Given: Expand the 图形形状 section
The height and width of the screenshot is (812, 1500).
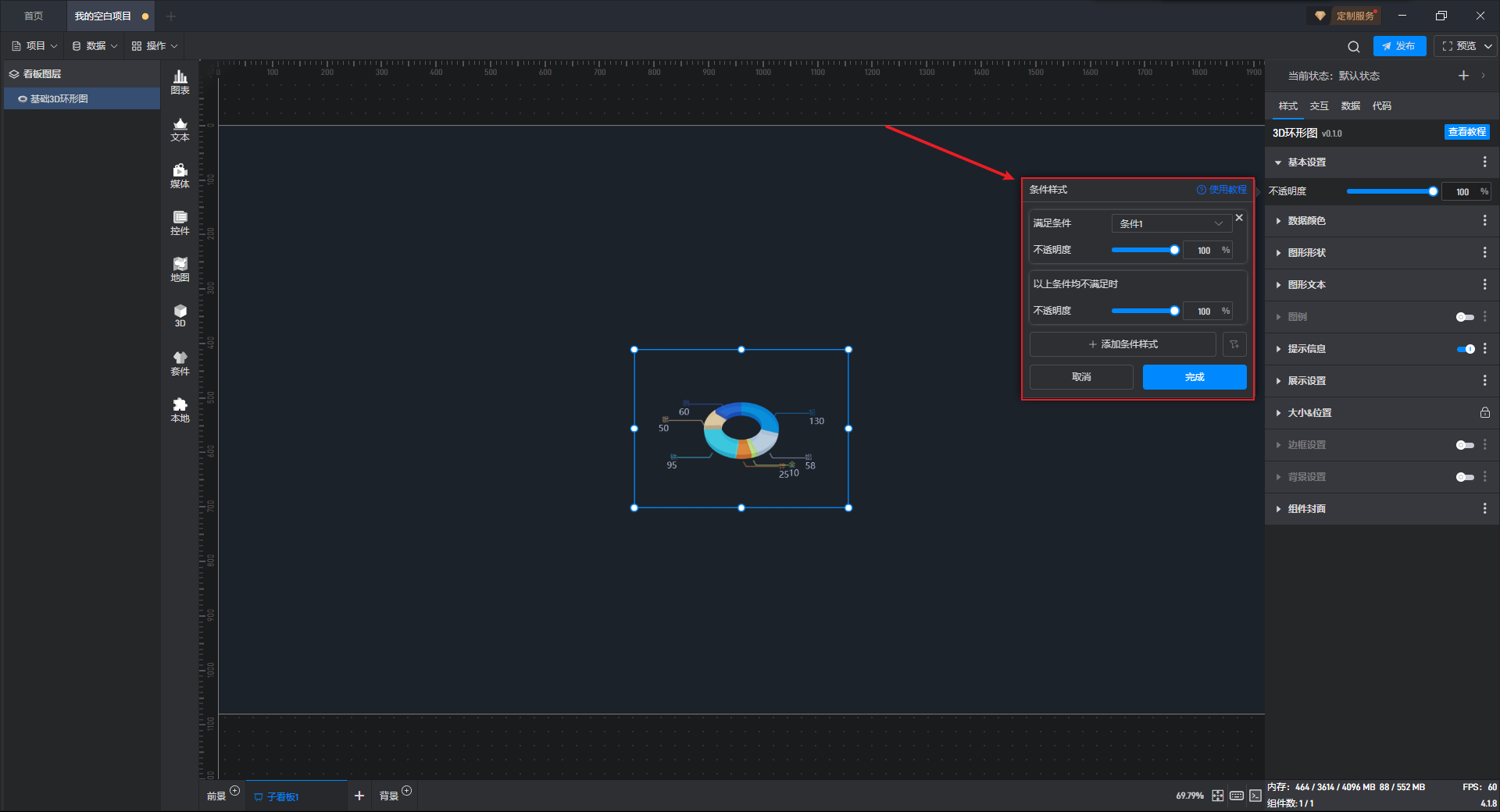Looking at the screenshot, I should click(x=1306, y=253).
